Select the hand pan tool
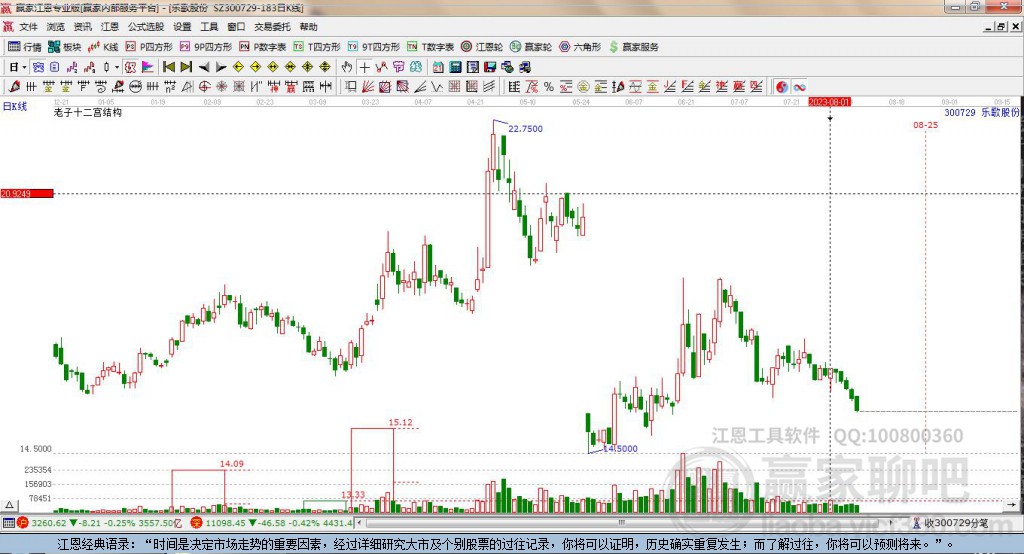 [347, 67]
